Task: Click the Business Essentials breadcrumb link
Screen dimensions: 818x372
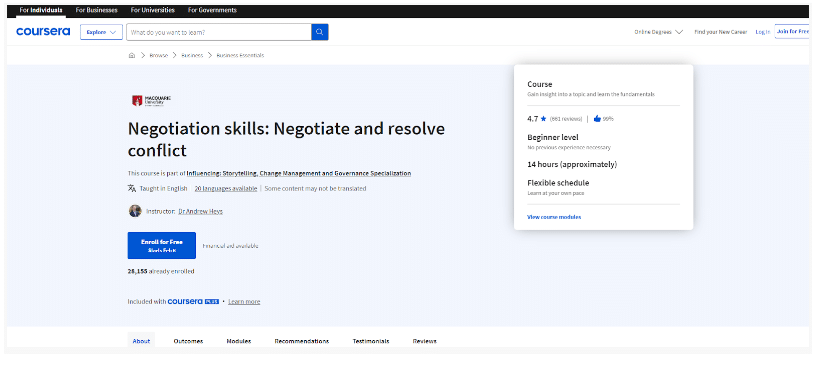Action: (x=240, y=55)
